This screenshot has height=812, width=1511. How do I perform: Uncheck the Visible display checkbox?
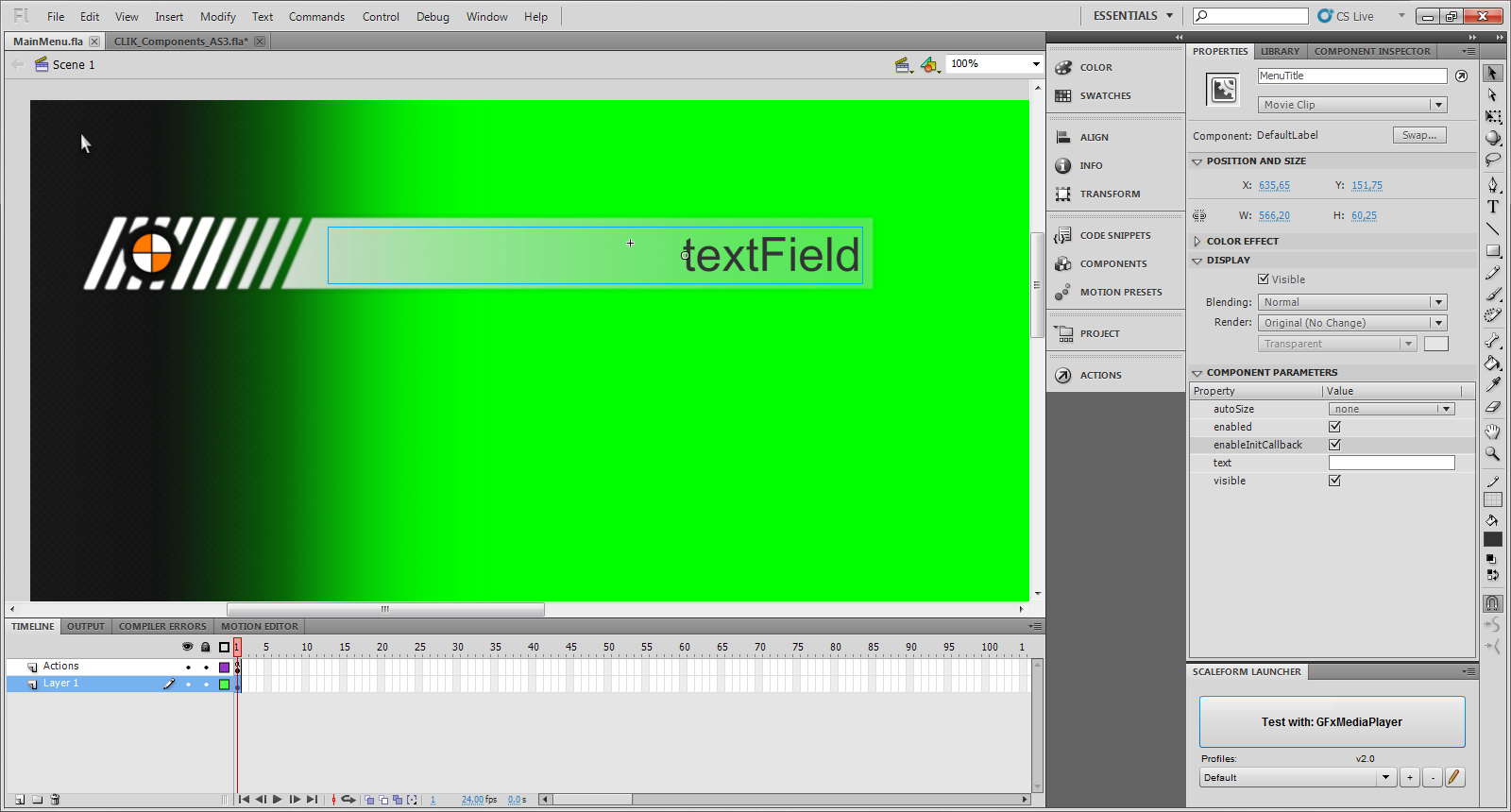(x=1264, y=279)
